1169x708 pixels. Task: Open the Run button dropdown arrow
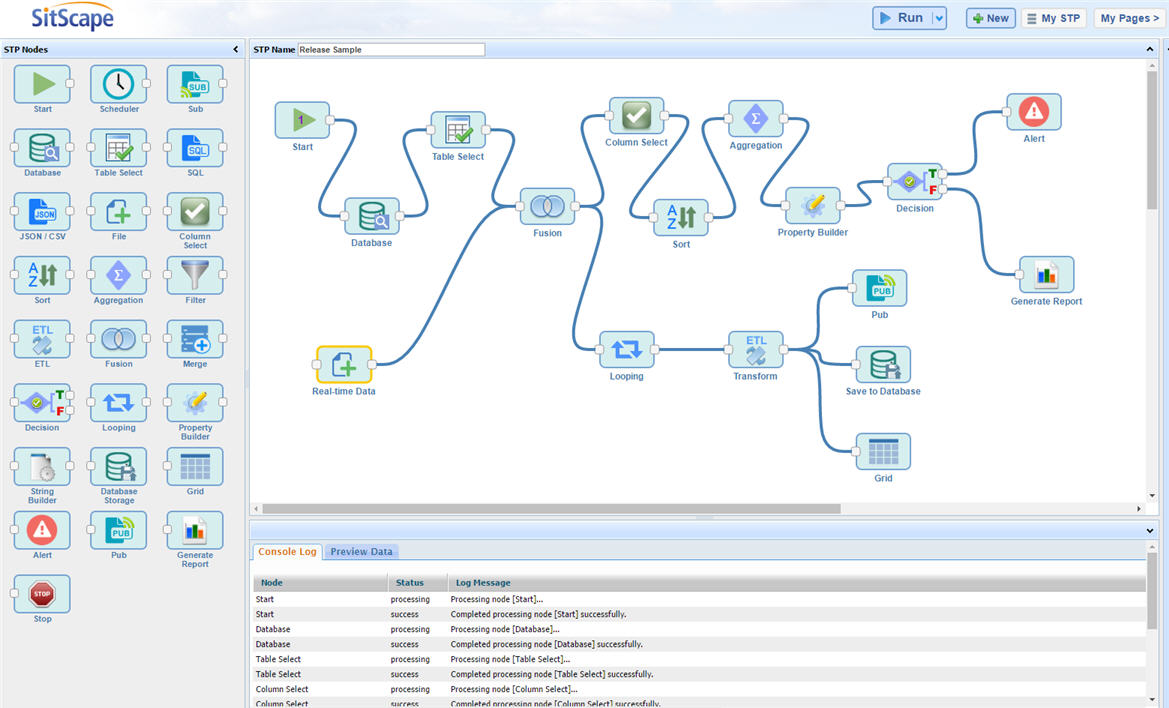[938, 18]
